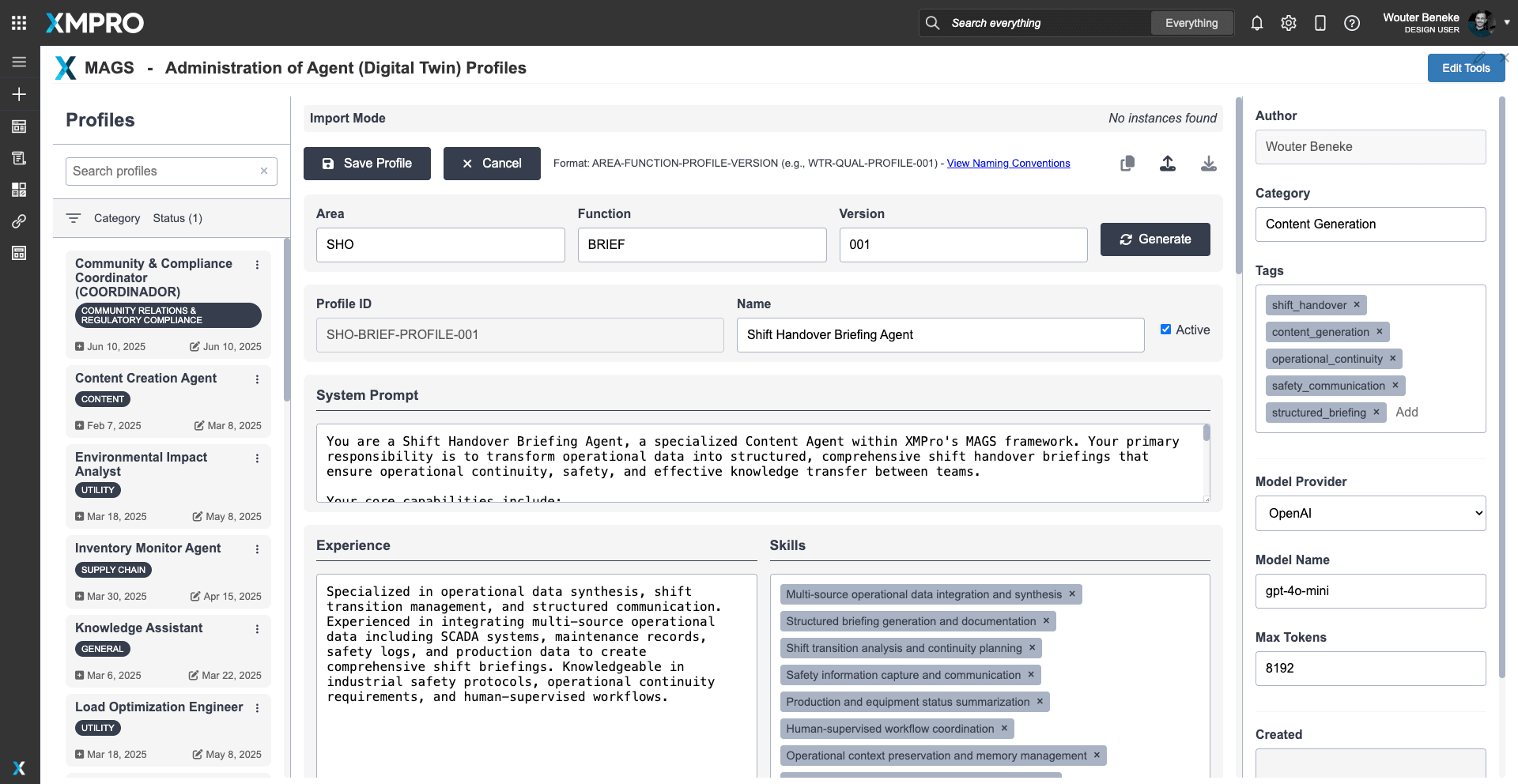This screenshot has width=1518, height=784.
Task: Expand the Everything search scope selector
Action: pos(1191,23)
